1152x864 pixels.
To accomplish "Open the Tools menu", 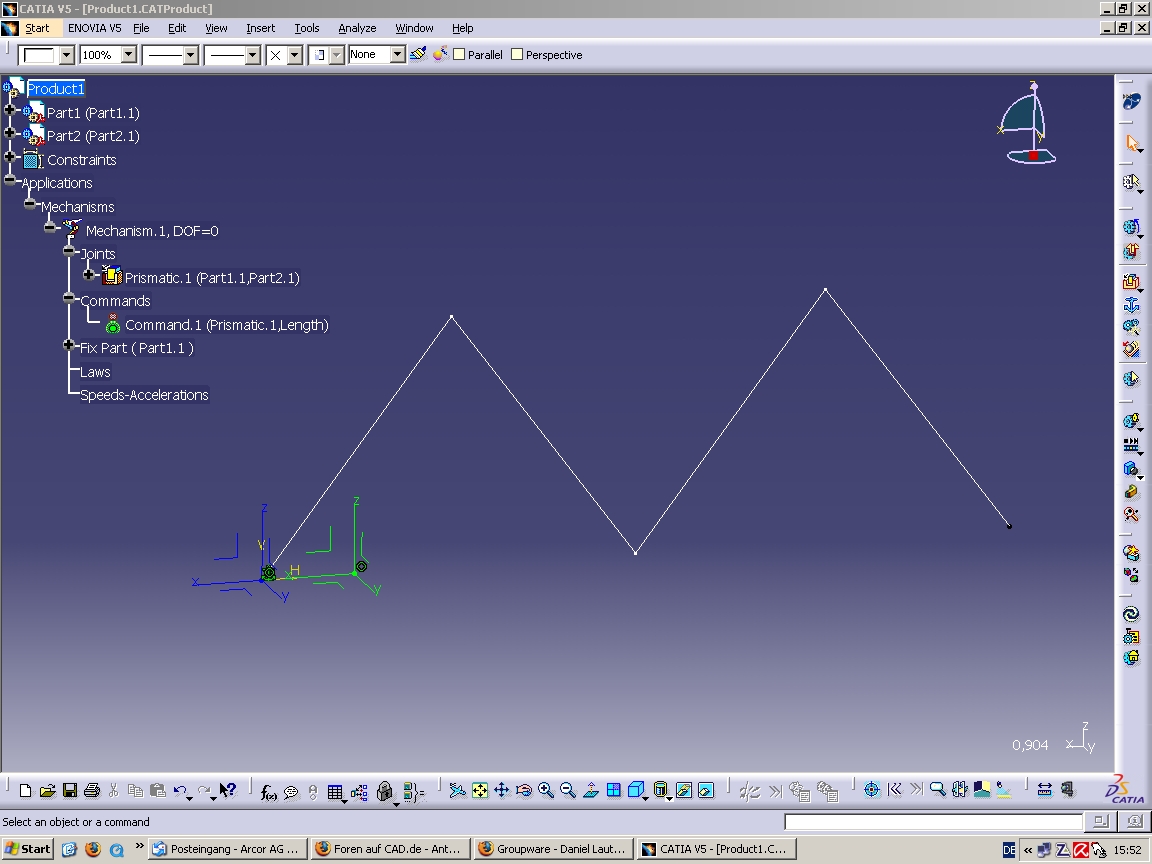I will [306, 28].
